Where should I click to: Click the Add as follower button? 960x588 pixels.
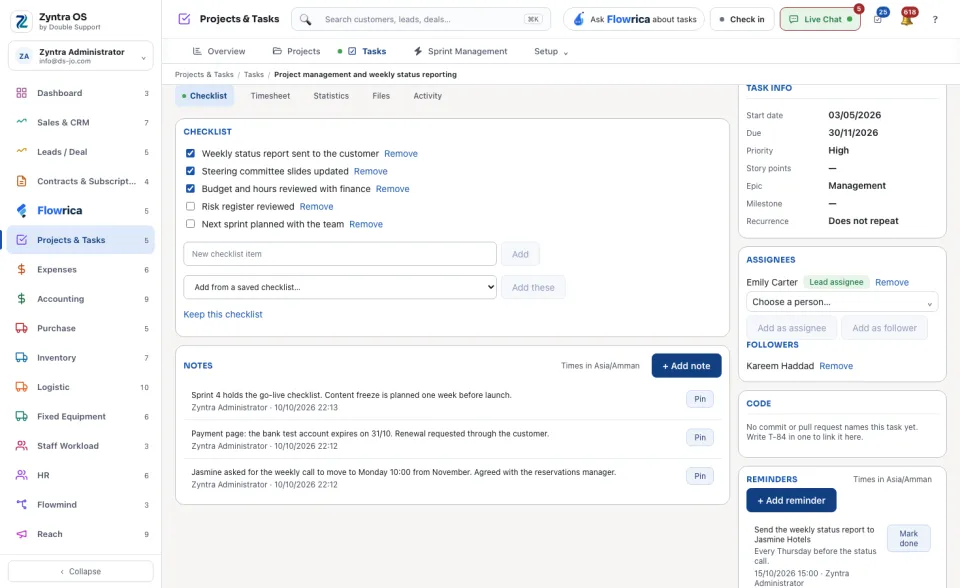tap(884, 328)
